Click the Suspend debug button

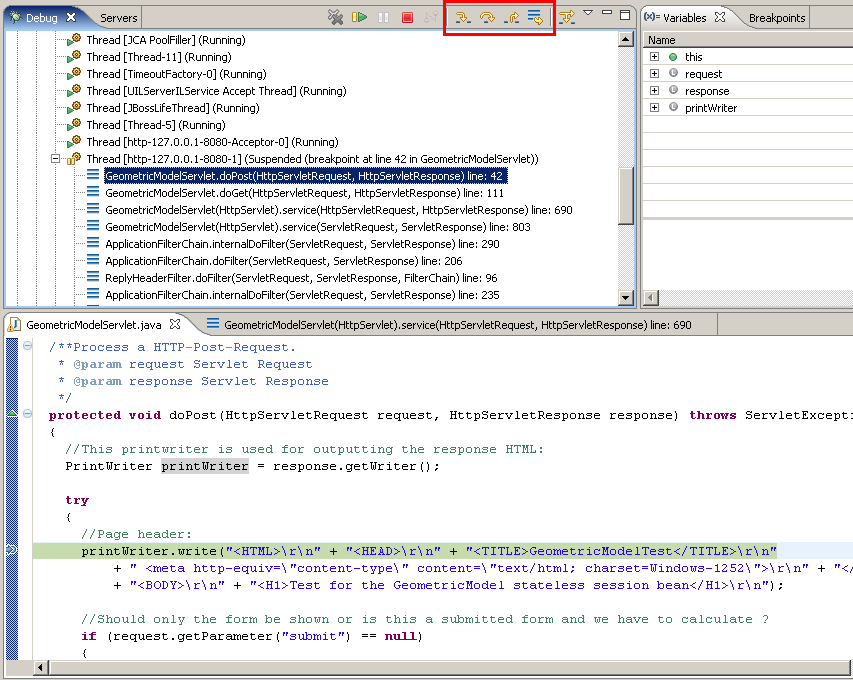coord(384,17)
